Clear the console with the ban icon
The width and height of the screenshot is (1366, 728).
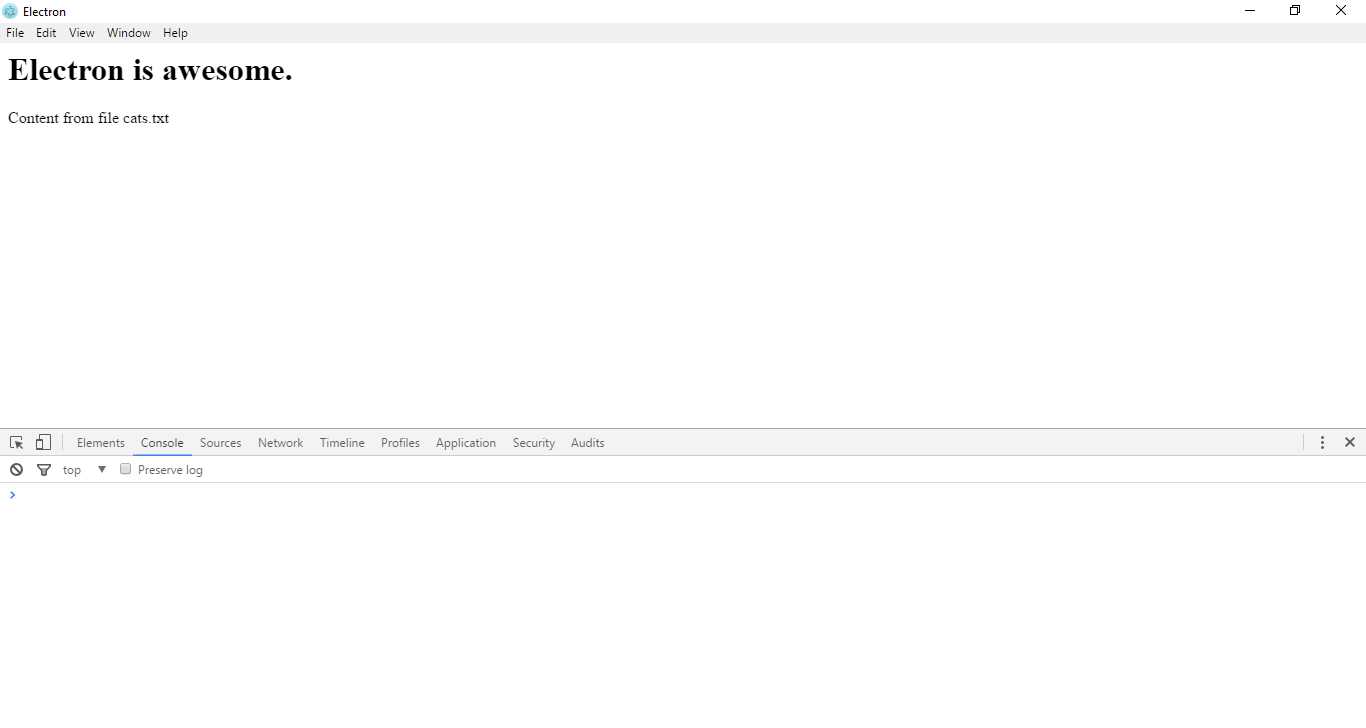(16, 470)
